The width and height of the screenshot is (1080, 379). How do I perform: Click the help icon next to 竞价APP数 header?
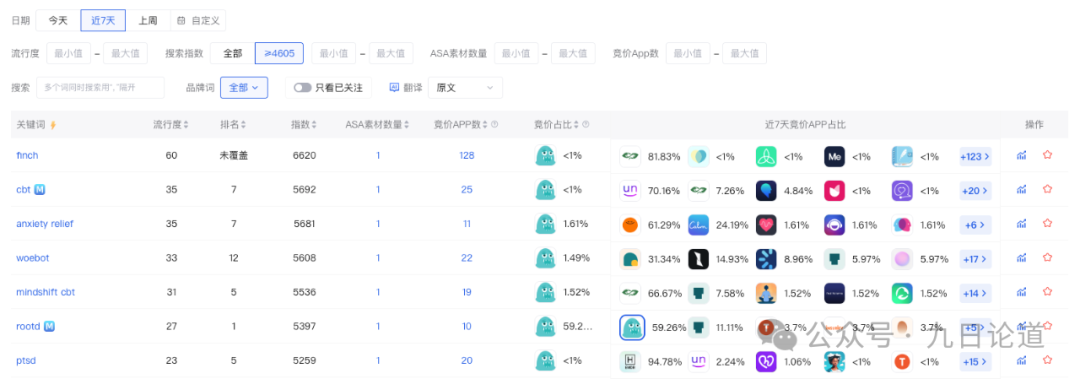(x=495, y=125)
